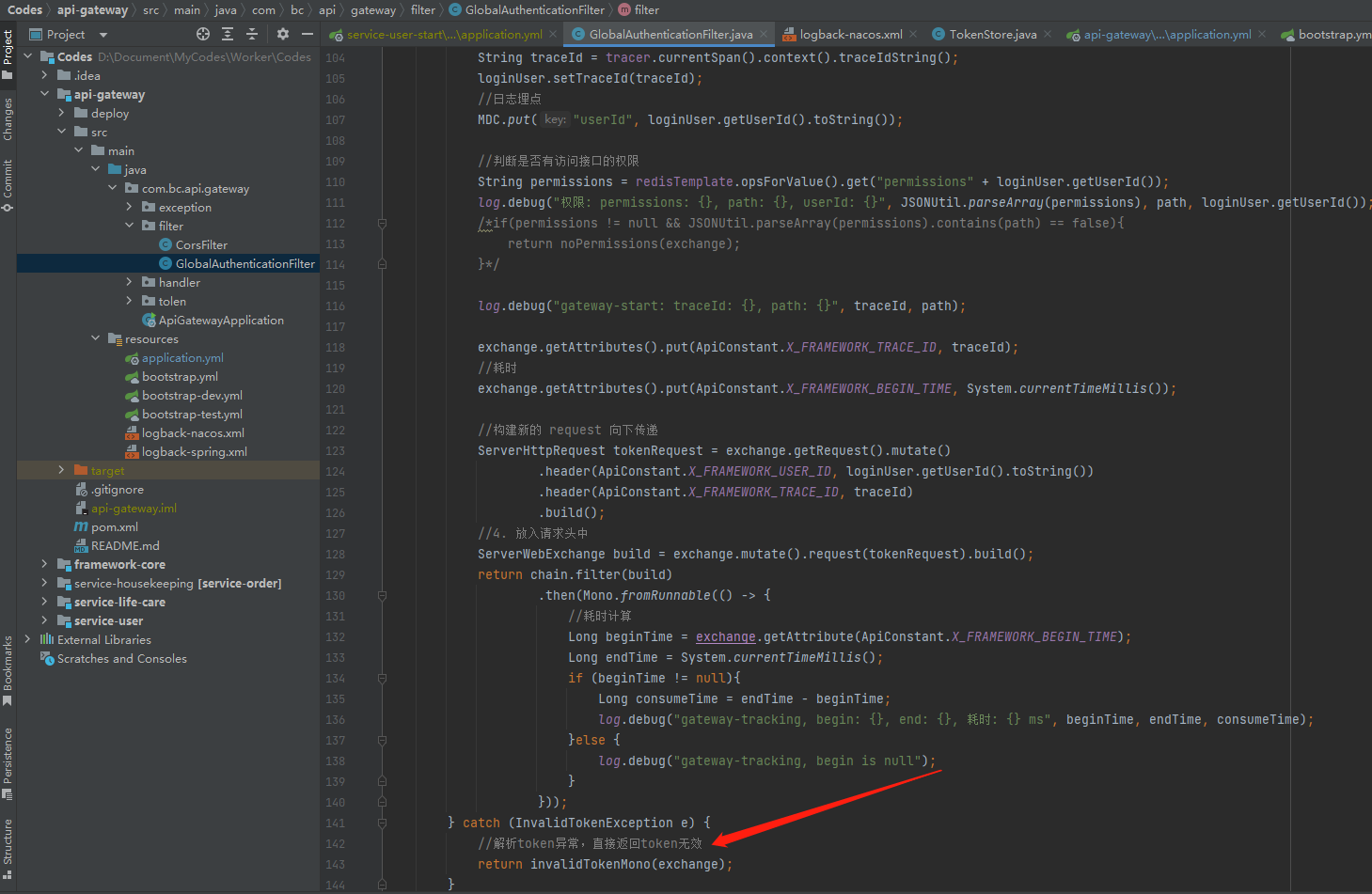Close the TokenStore.java tab

pos(1049,34)
